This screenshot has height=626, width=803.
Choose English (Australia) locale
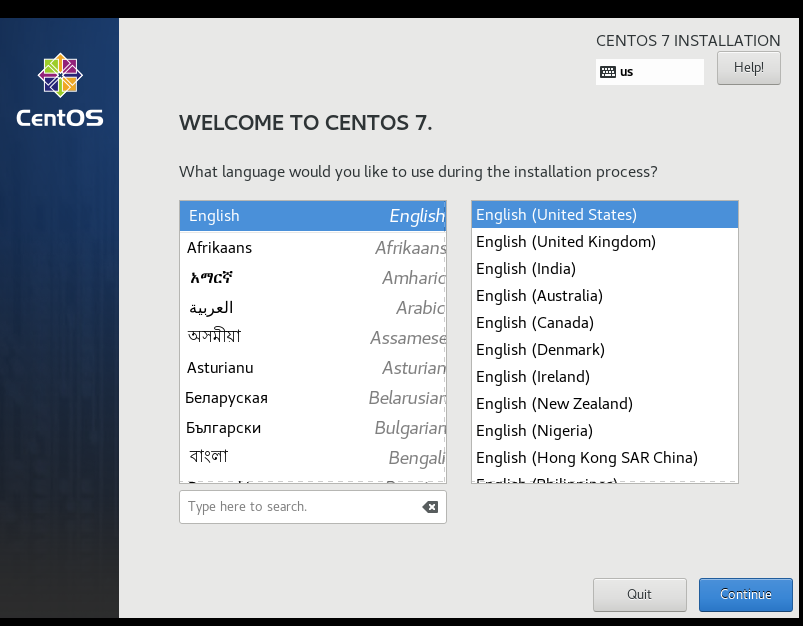605,296
